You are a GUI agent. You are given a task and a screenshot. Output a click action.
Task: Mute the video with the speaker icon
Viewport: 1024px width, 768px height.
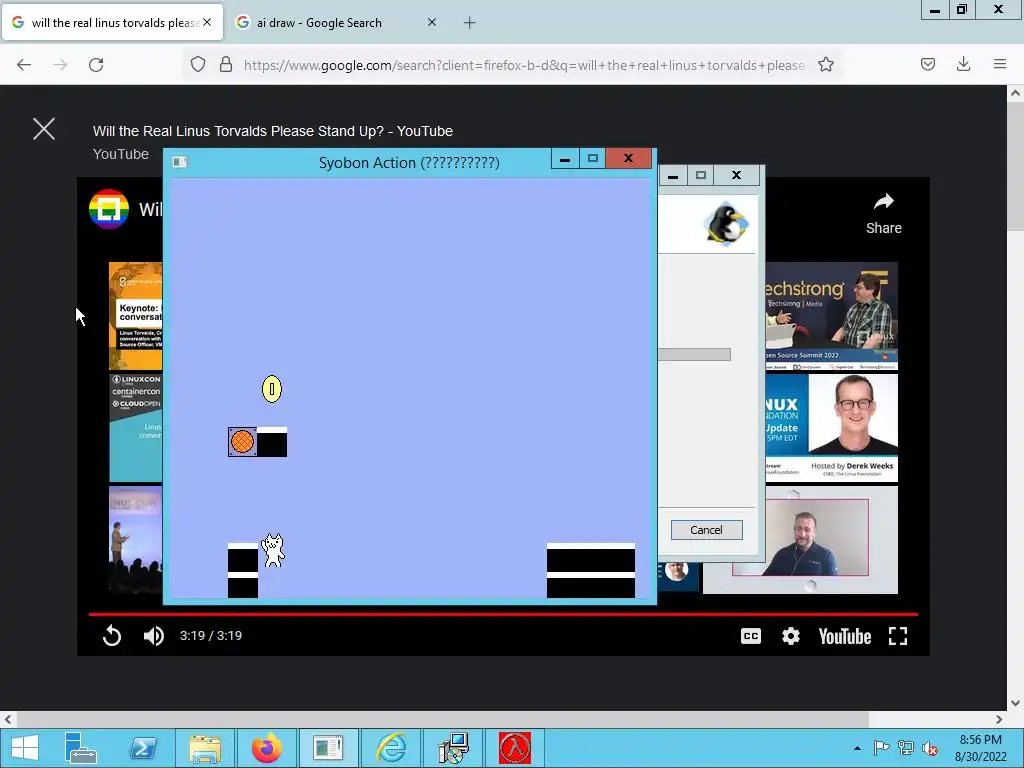point(153,635)
